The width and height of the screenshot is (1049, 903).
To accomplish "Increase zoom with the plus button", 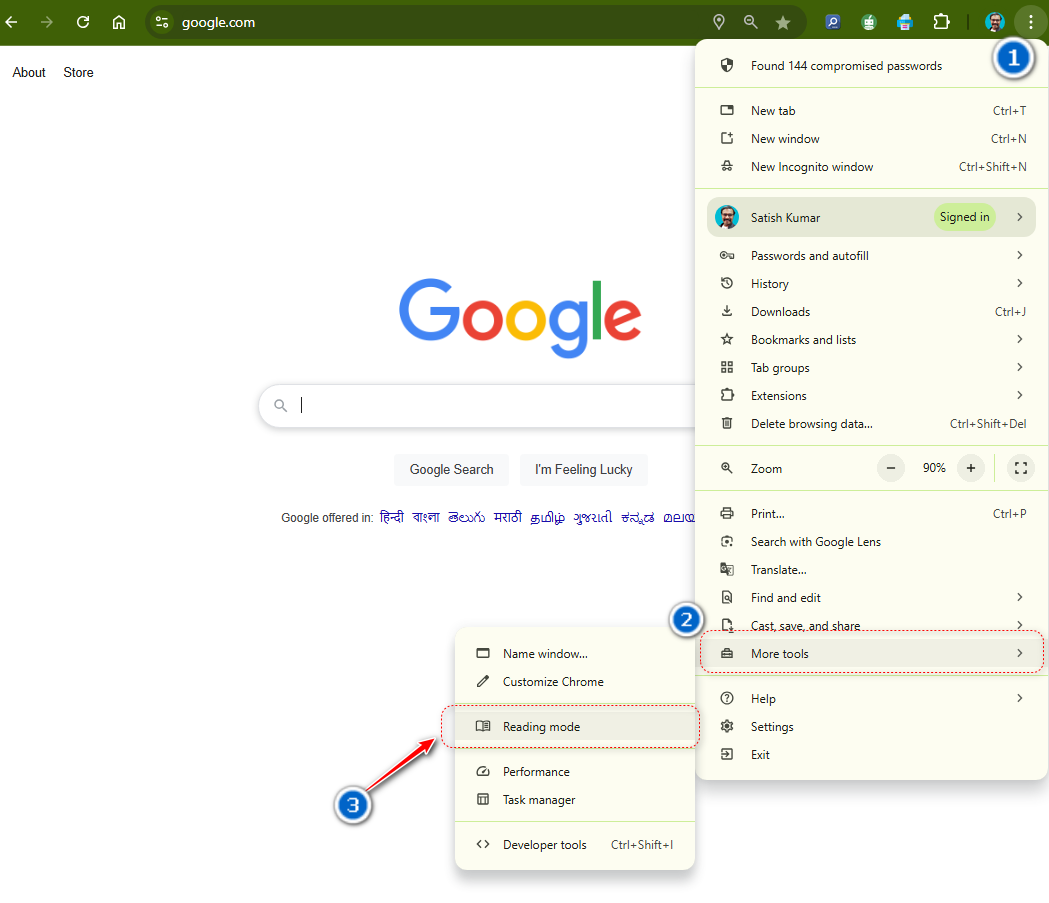I will click(971, 468).
